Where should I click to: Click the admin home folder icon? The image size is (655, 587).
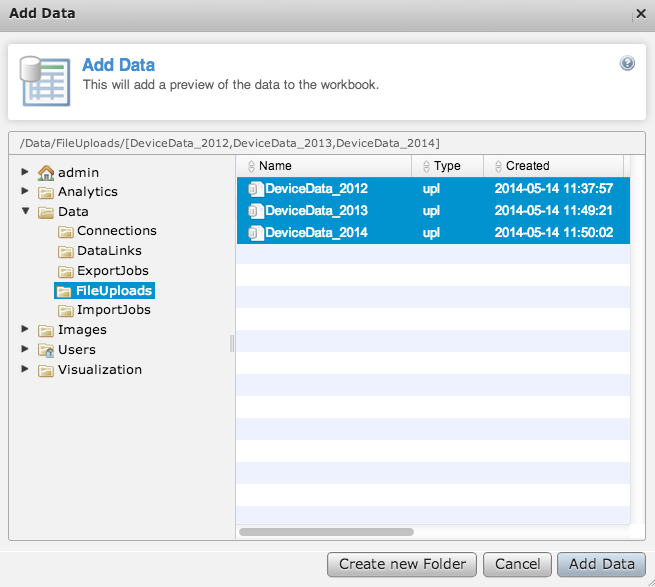point(46,173)
